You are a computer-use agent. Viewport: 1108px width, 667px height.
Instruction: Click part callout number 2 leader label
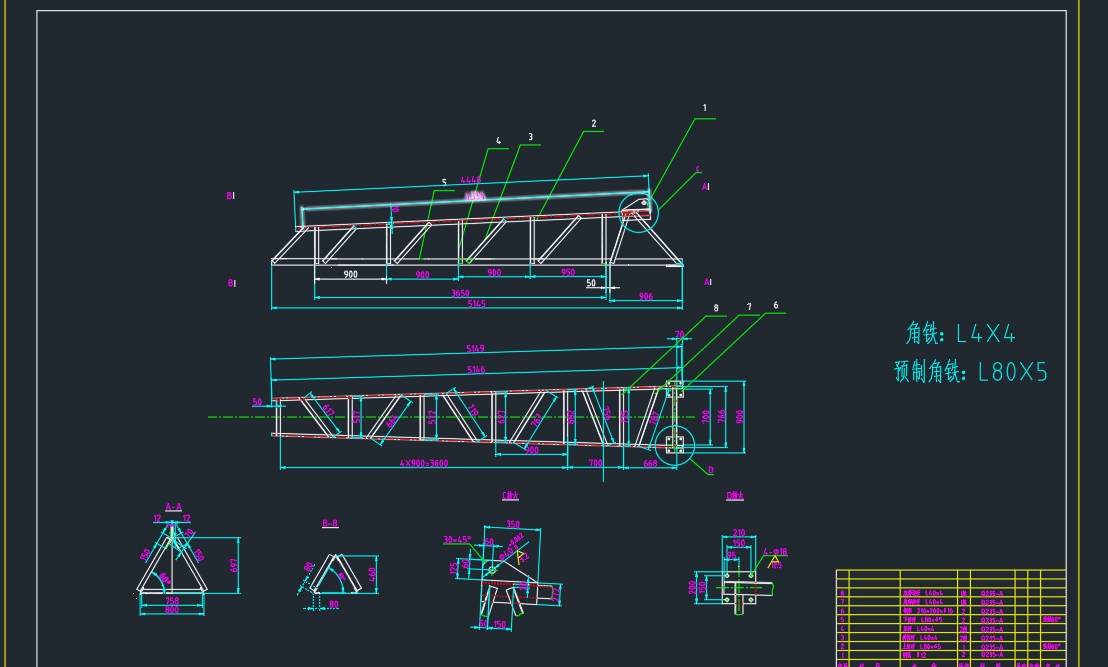(594, 124)
